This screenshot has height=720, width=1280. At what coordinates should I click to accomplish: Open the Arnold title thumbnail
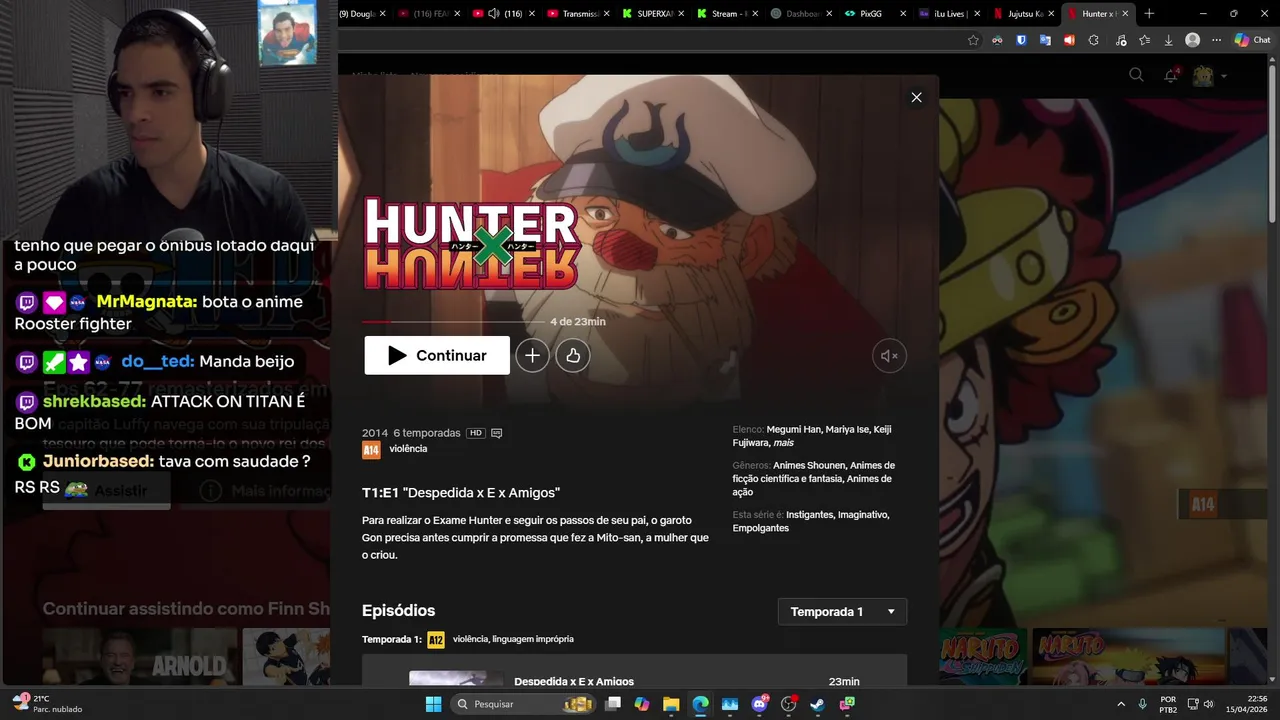(x=140, y=656)
